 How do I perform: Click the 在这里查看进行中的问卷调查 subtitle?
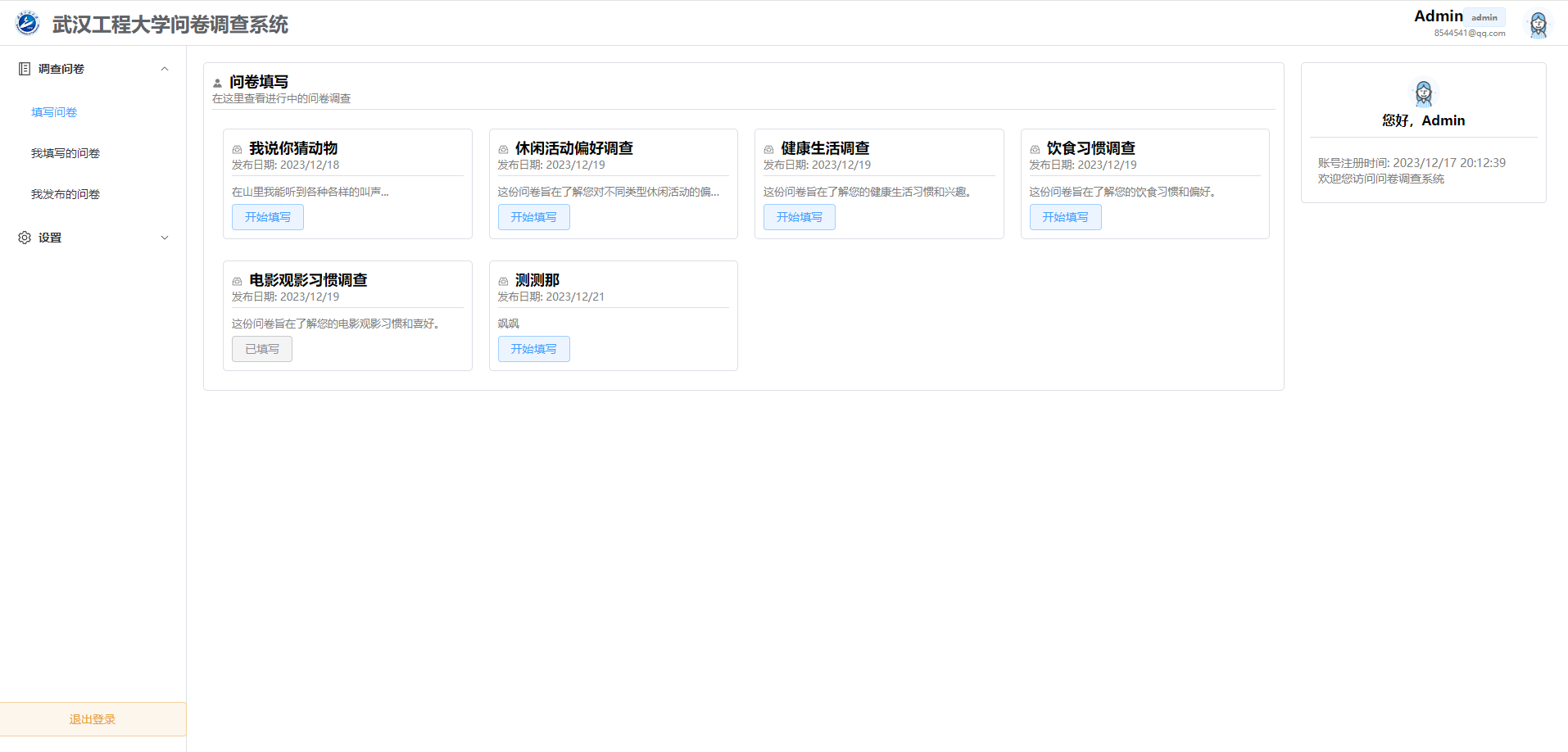click(x=282, y=98)
